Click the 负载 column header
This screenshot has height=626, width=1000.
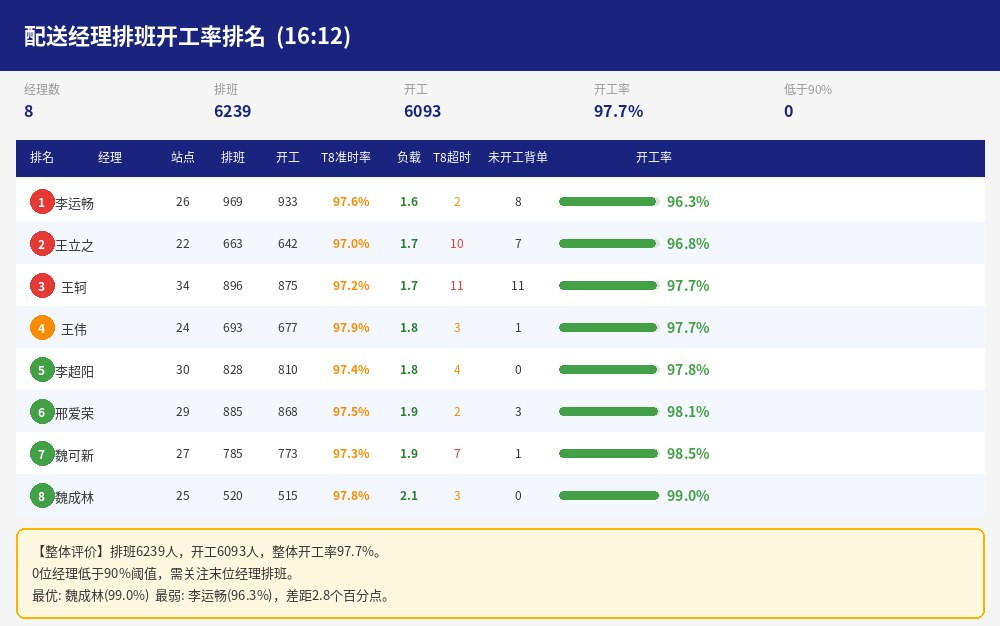(x=409, y=157)
